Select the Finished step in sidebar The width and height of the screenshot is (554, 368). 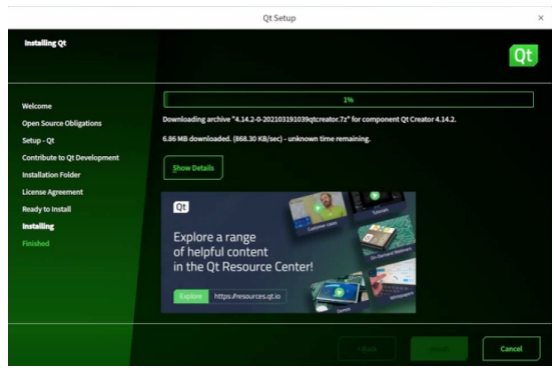[x=36, y=243]
